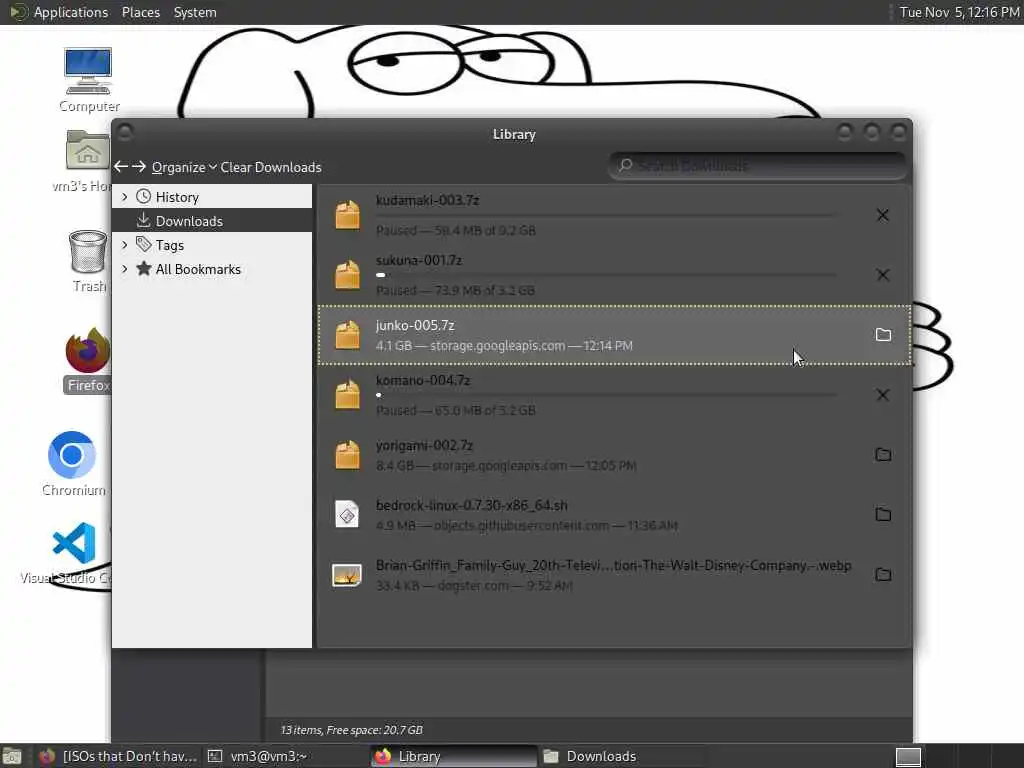Open the Trash desktop icon
Screen dimensions: 1024x768
point(88,261)
